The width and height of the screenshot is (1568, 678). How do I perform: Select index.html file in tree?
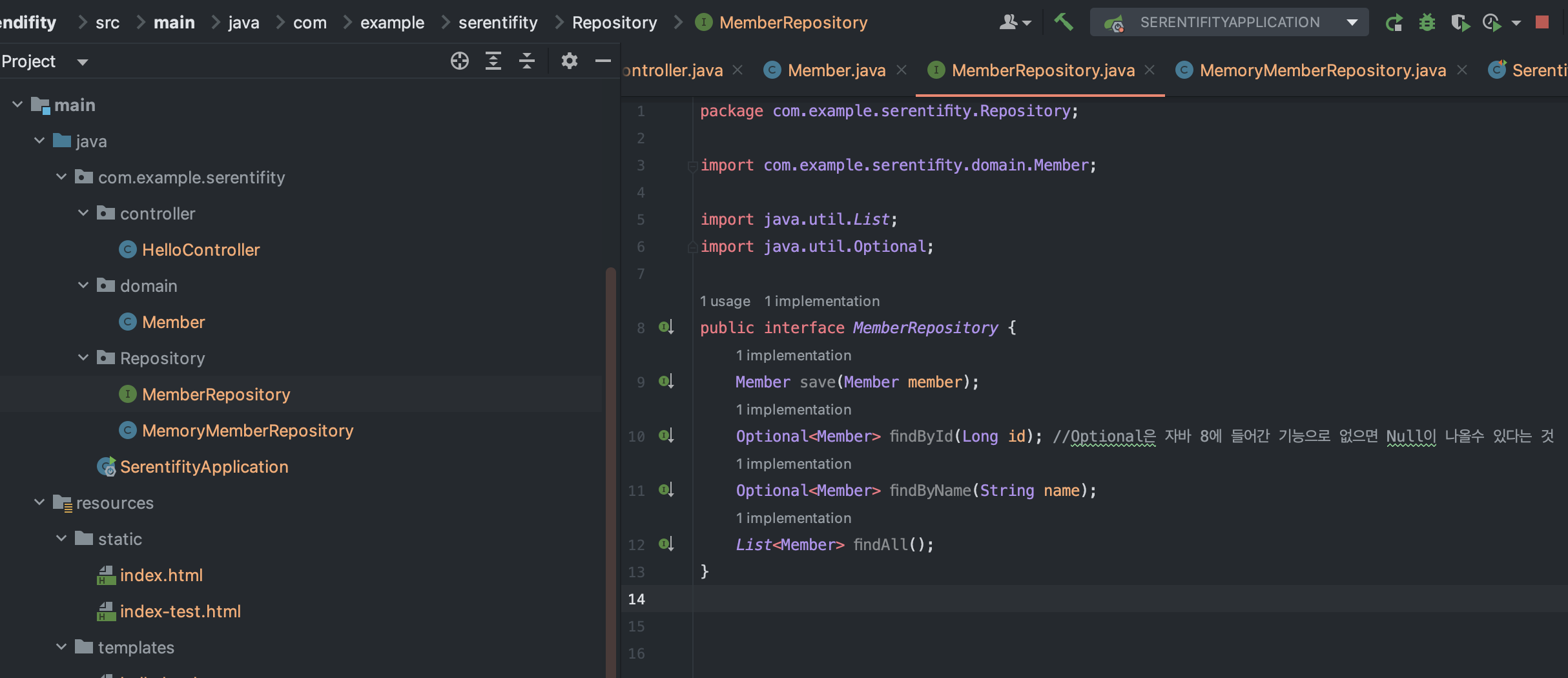click(161, 575)
